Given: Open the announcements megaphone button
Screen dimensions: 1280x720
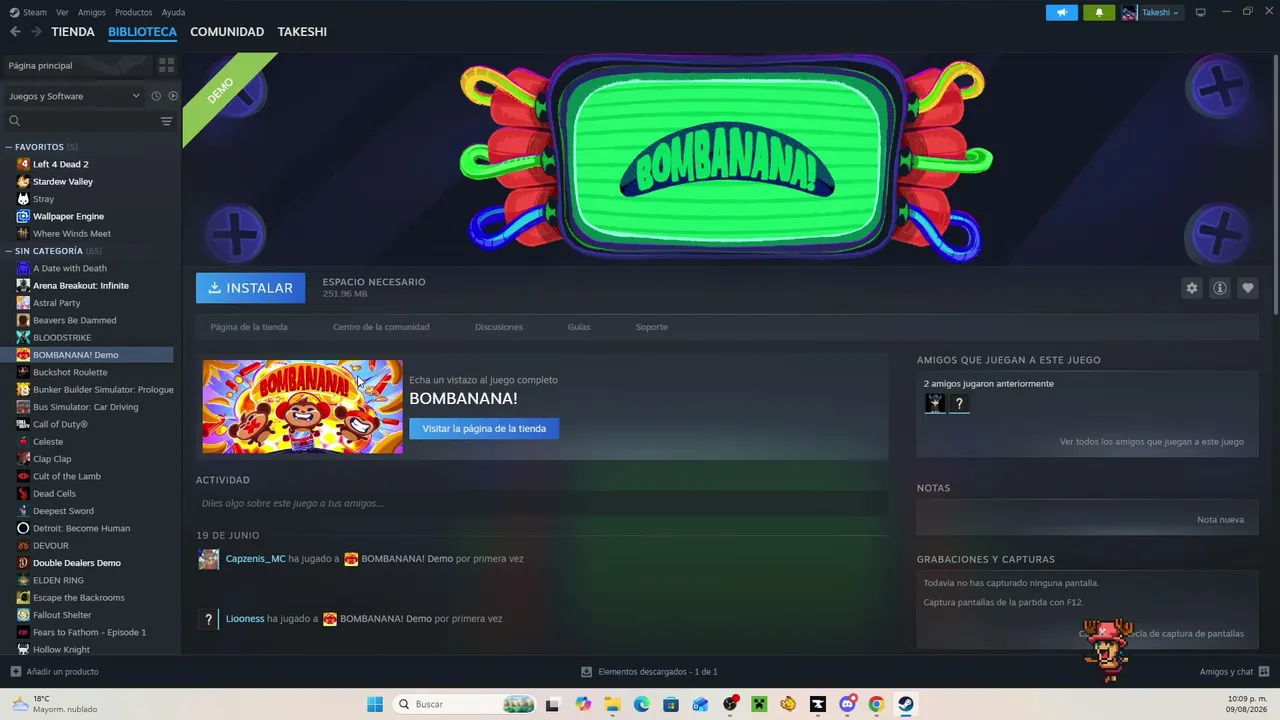Looking at the screenshot, I should [x=1062, y=12].
